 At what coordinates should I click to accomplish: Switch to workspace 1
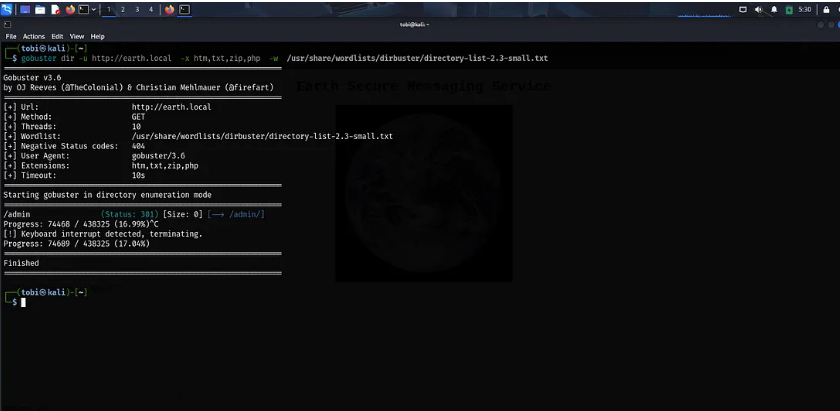[x=109, y=10]
